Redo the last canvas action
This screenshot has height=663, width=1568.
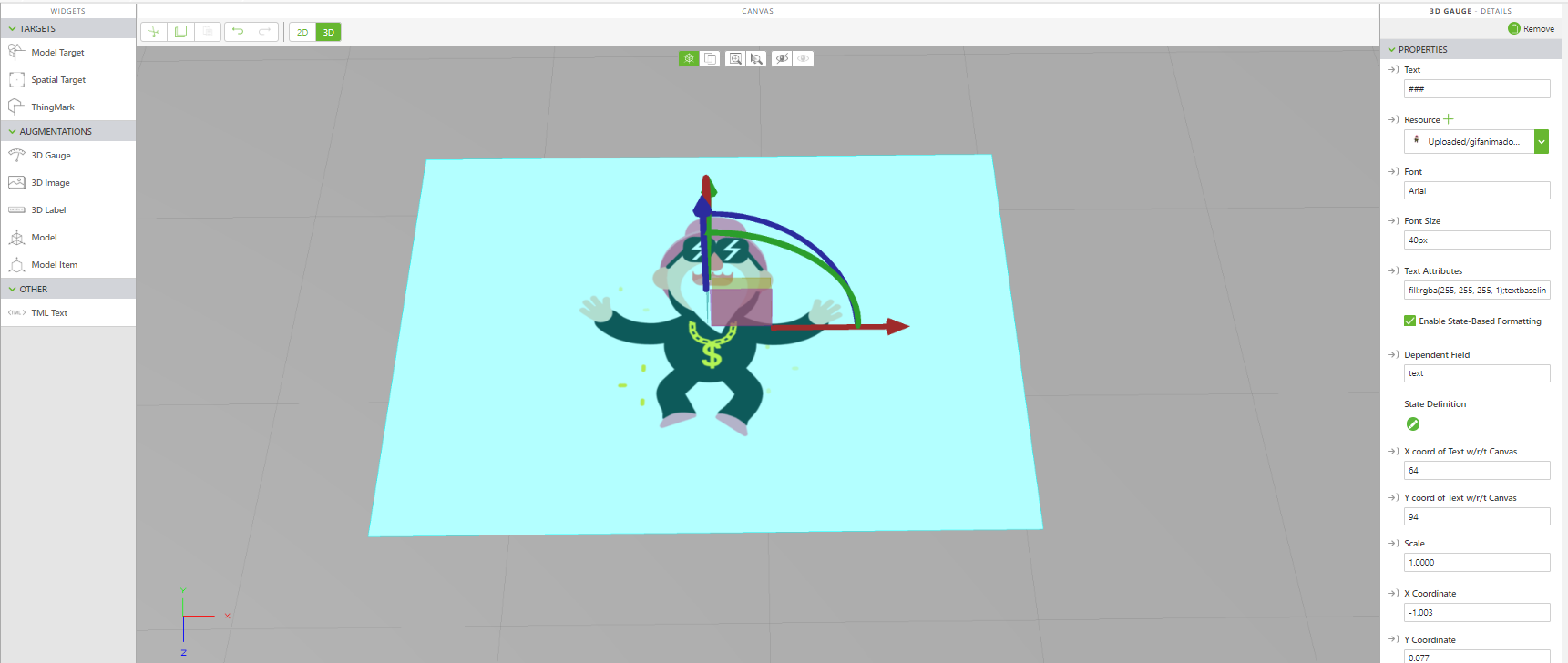coord(265,32)
